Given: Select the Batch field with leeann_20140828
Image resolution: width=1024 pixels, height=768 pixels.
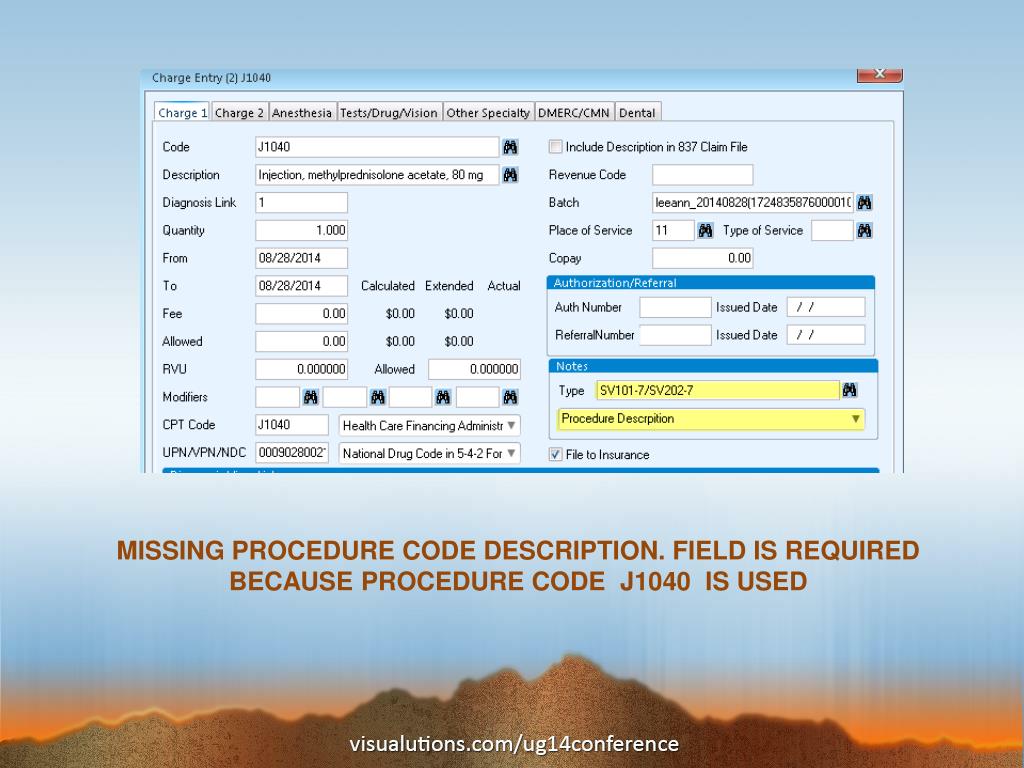Looking at the screenshot, I should pyautogui.click(x=753, y=202).
